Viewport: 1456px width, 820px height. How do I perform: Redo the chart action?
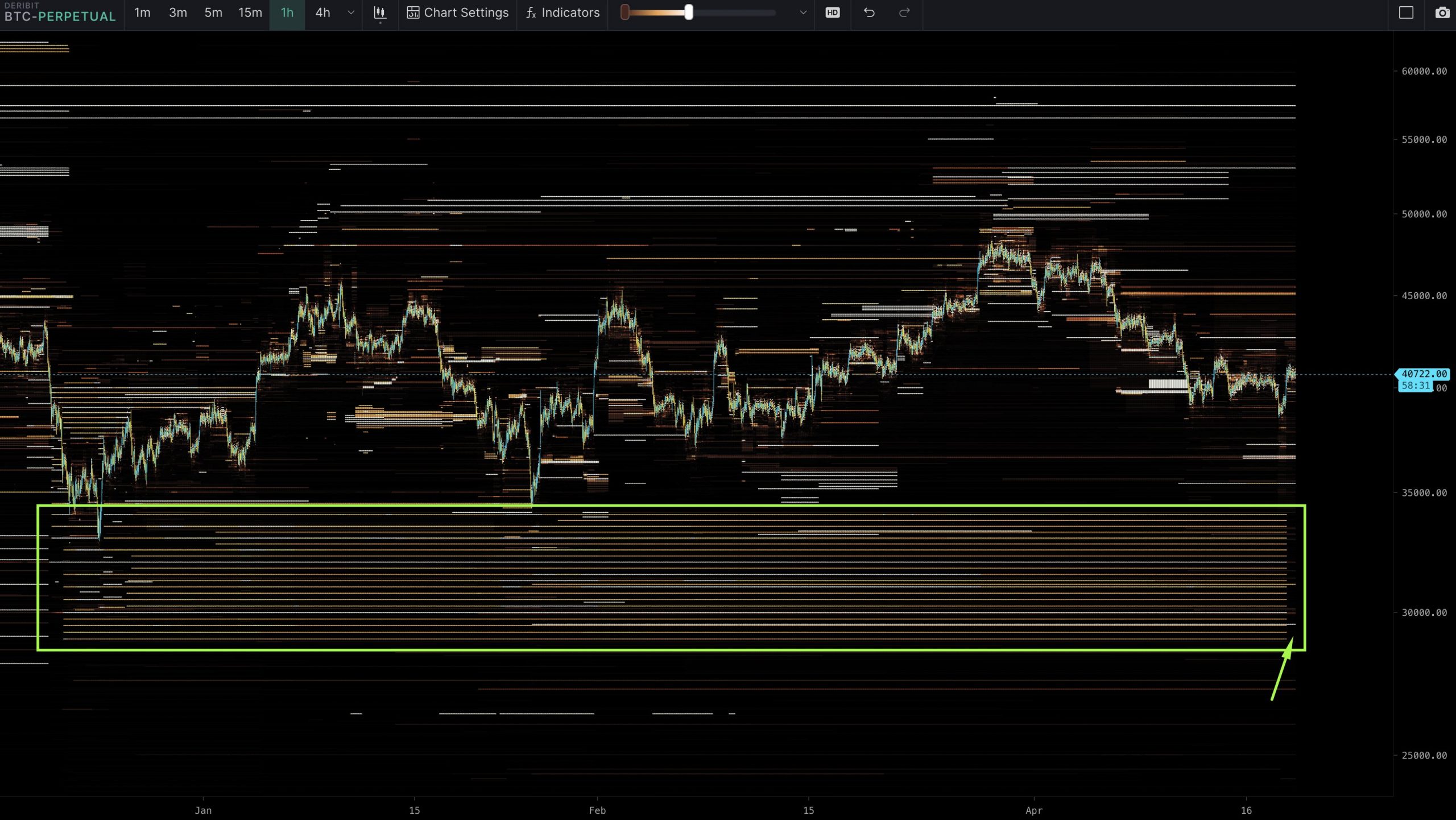point(904,13)
